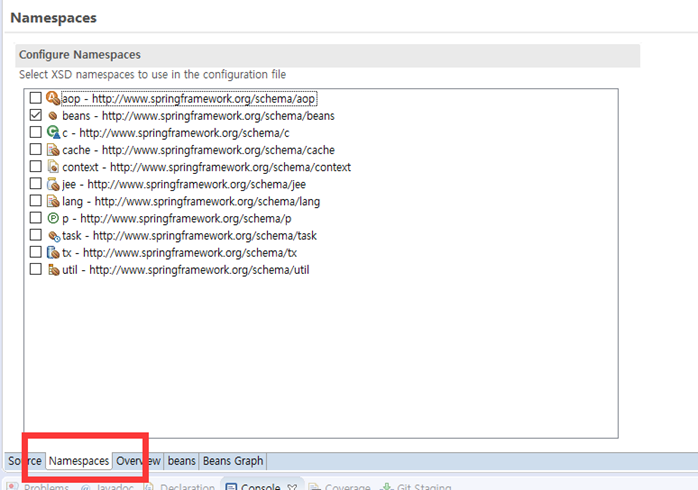The height and width of the screenshot is (490, 698).
Task: Check the lang namespace checkbox
Action: click(36, 201)
